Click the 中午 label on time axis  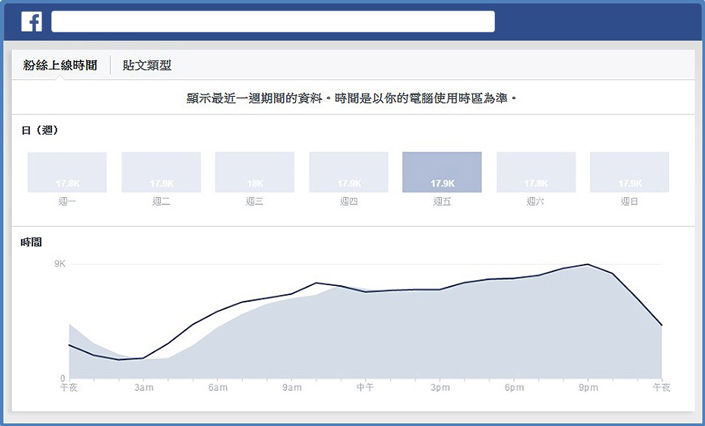coord(366,386)
